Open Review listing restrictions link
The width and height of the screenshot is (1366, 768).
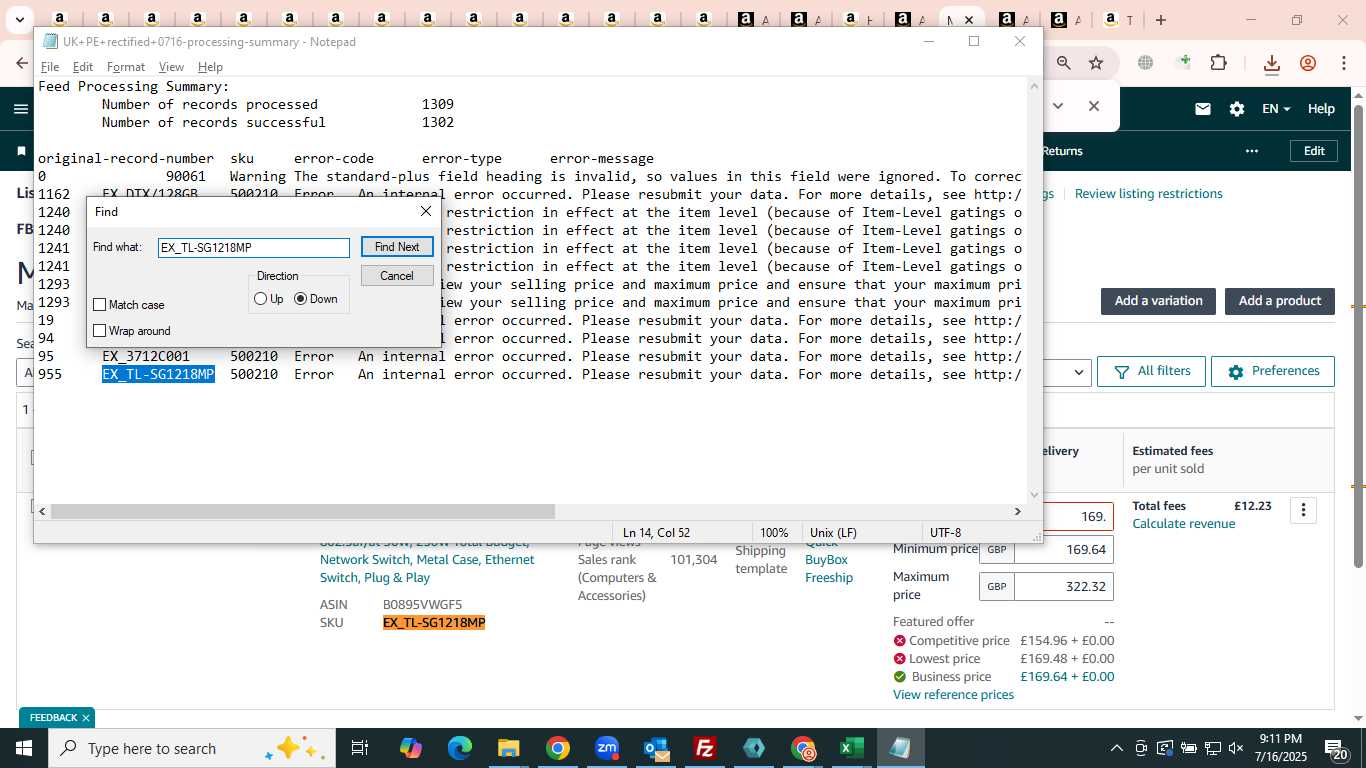(x=1149, y=194)
